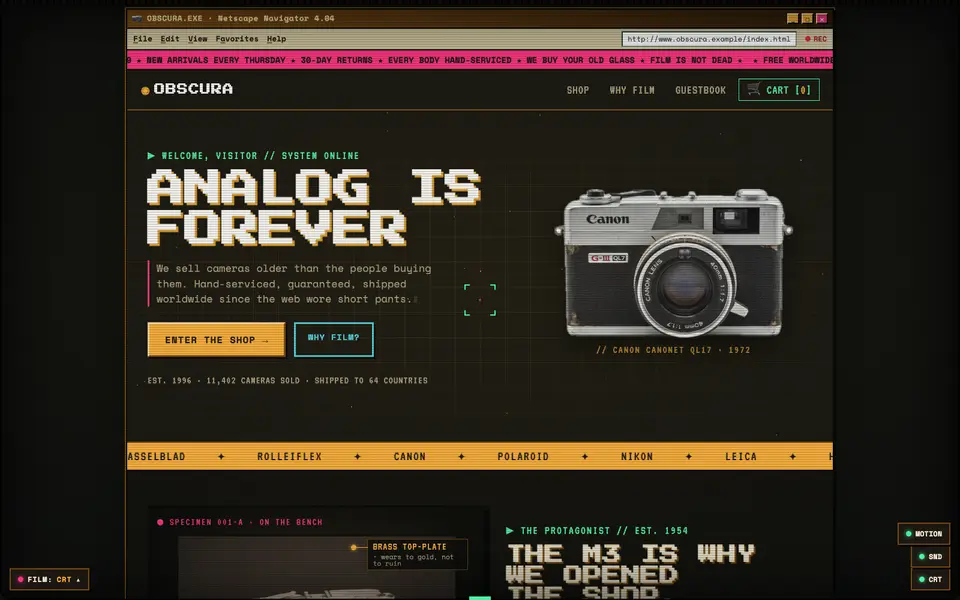Click the URL address field
Screen dimensions: 960x600
tap(709, 39)
